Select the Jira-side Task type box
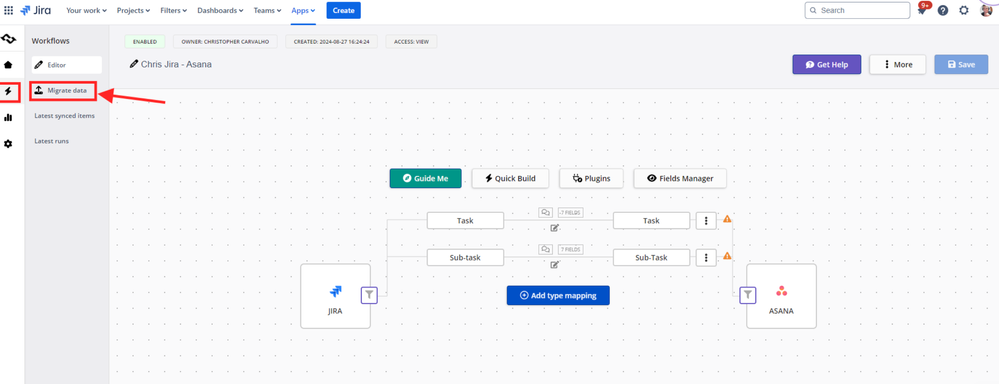This screenshot has width=999, height=384. coord(465,220)
